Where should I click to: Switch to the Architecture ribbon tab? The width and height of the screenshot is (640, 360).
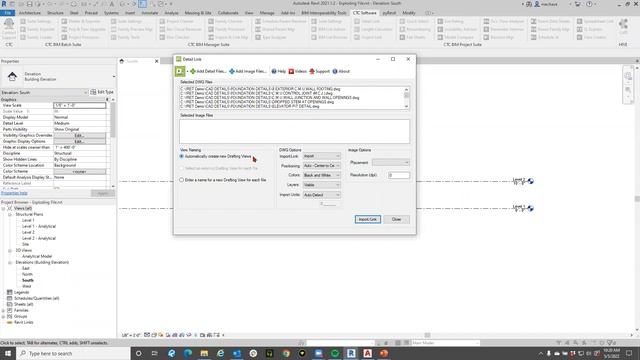click(30, 13)
